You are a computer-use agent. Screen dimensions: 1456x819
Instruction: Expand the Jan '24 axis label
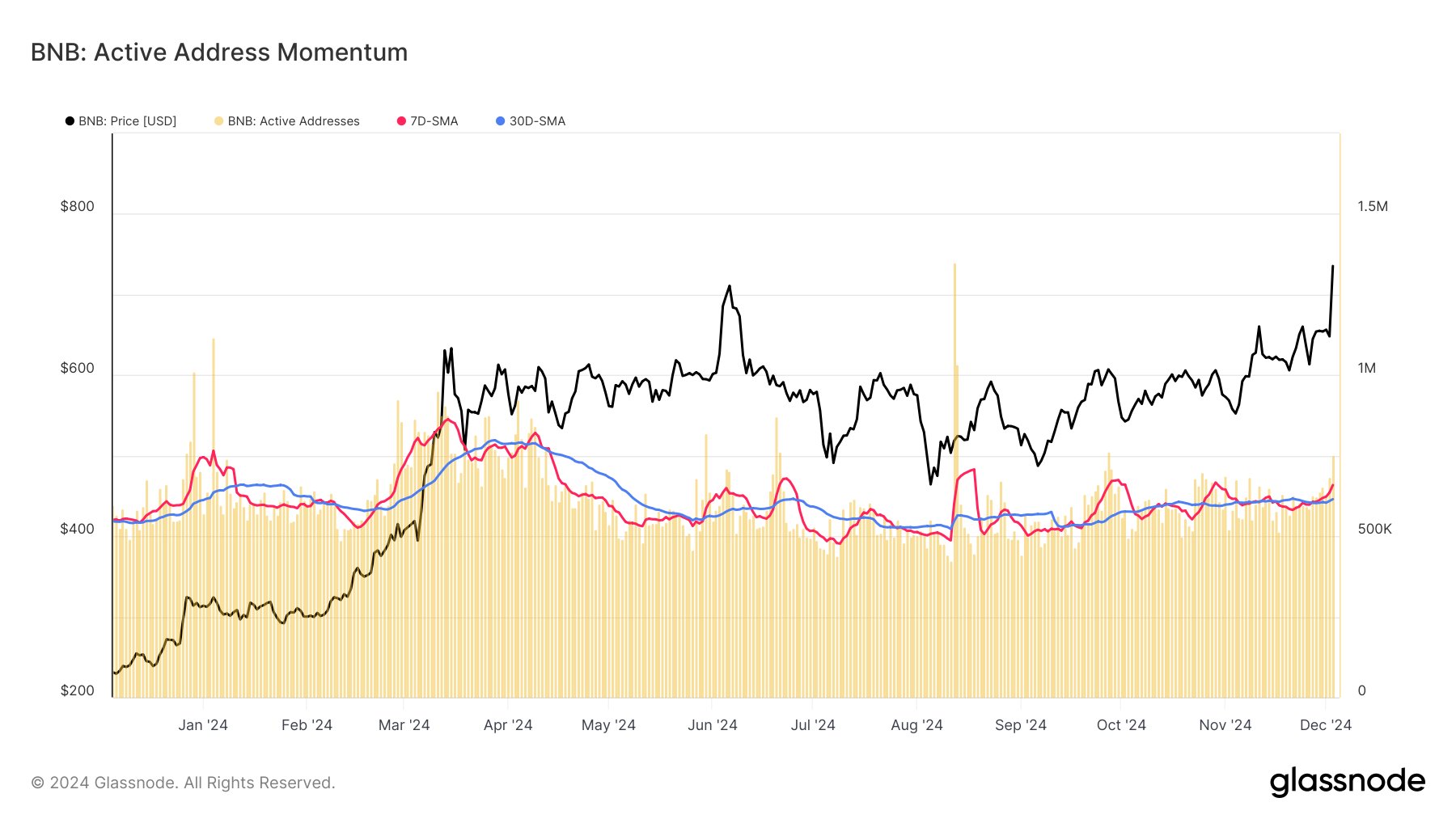[203, 725]
